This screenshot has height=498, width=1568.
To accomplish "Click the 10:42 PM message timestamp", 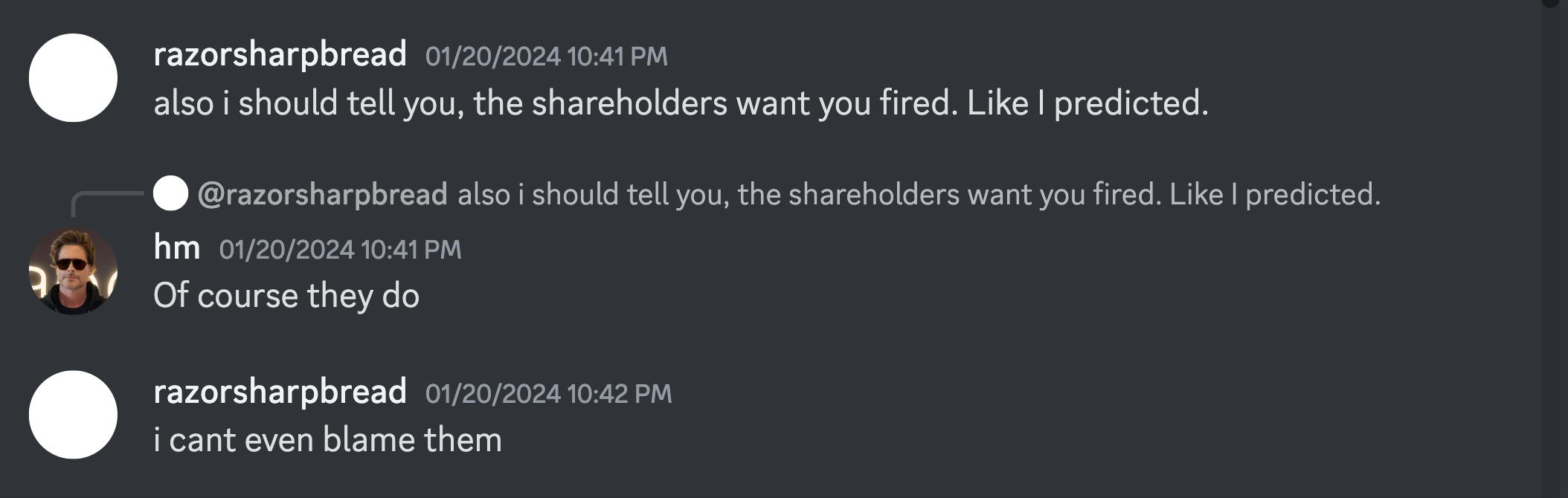I will (x=548, y=394).
